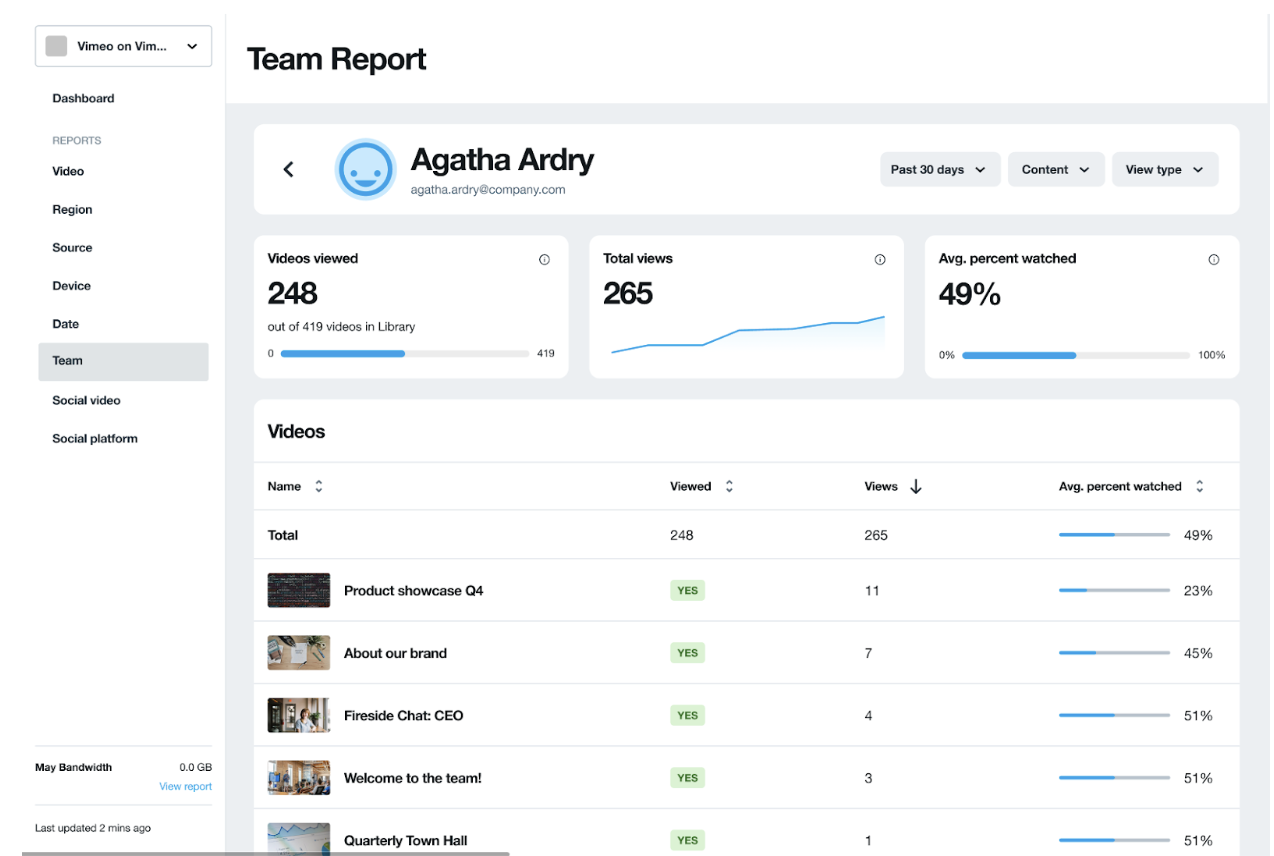
Task: Click the Product showcase Q4 thumbnail
Action: pos(298,590)
